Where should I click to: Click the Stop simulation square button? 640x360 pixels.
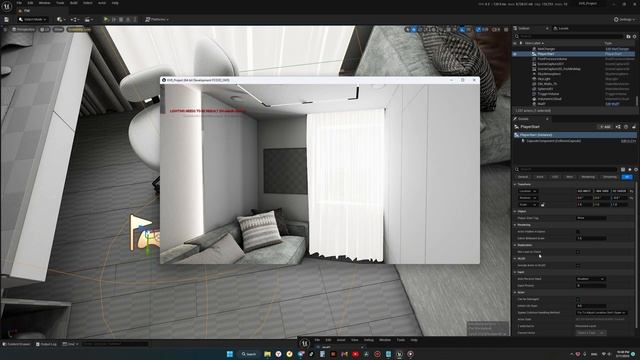pyautogui.click(x=121, y=20)
